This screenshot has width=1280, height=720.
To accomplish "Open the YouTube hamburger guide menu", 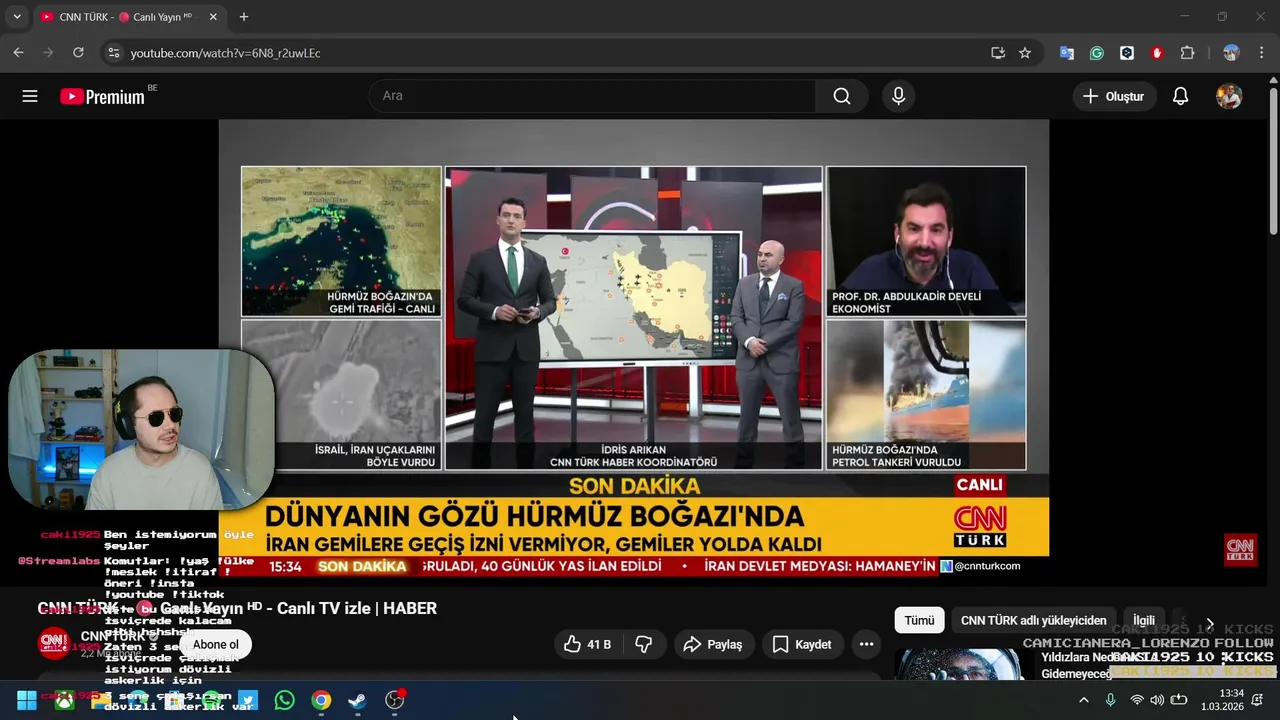I will 30,96.
